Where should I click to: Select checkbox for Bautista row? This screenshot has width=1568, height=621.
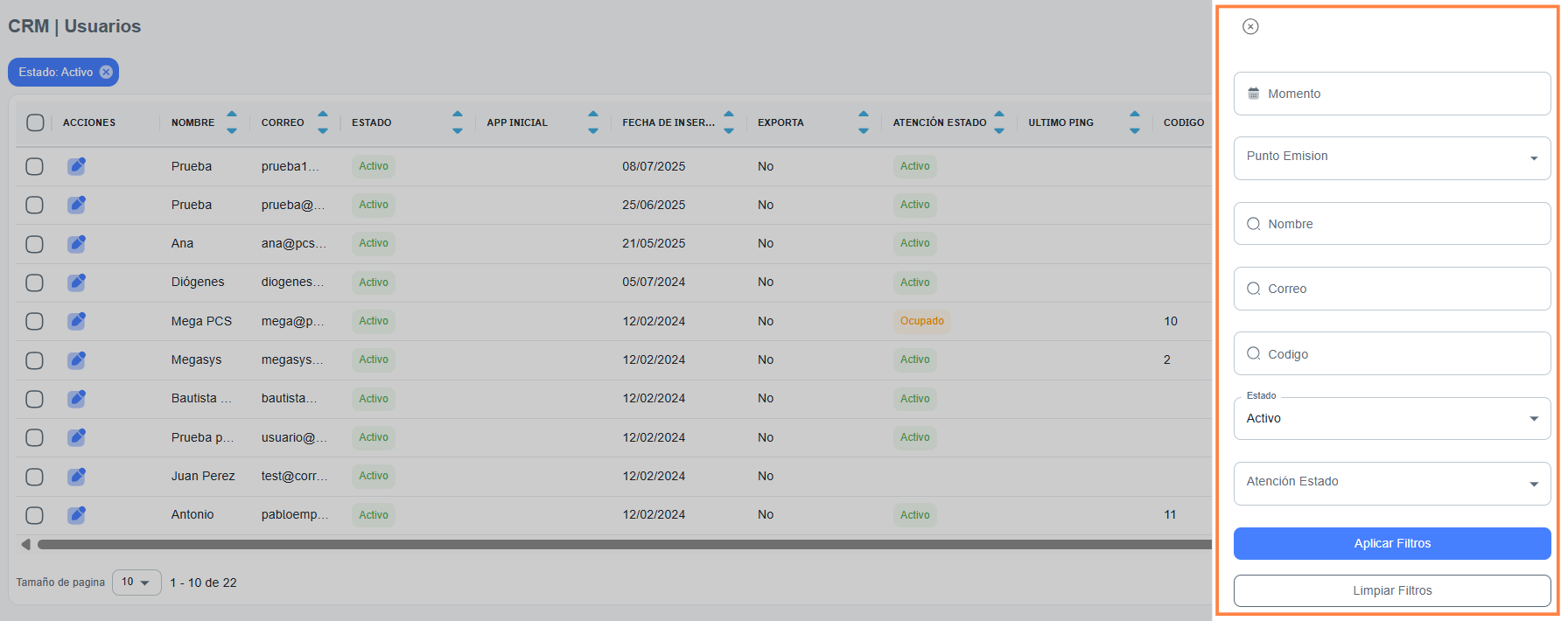34,399
